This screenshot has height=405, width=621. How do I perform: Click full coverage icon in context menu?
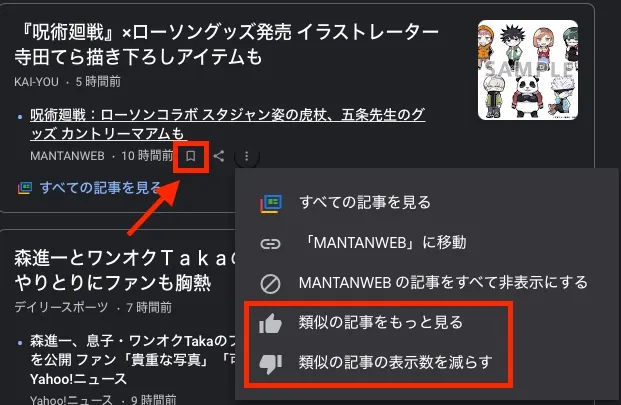click(271, 203)
